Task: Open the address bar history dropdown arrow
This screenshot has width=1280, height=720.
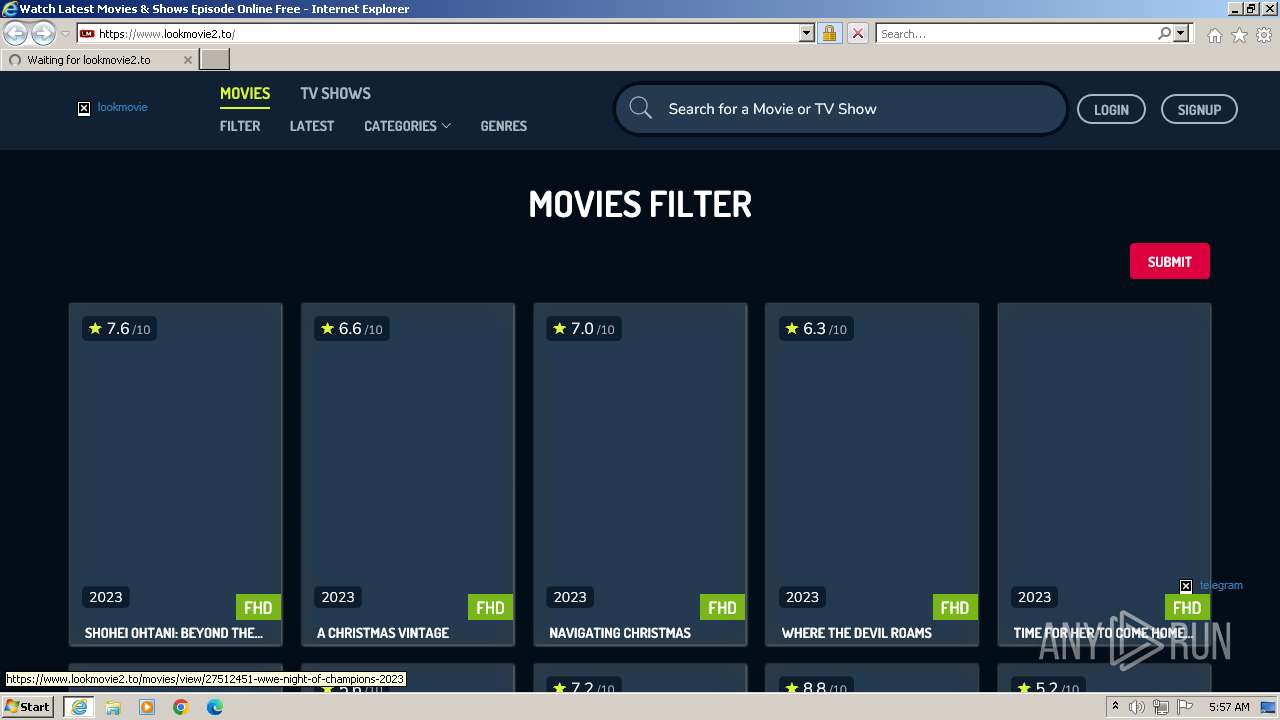Action: [x=807, y=33]
